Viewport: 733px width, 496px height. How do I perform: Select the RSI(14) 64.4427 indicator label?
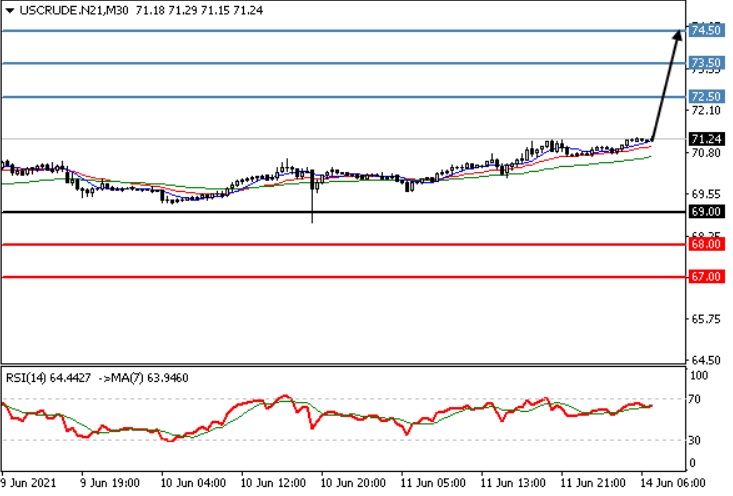tap(48, 378)
